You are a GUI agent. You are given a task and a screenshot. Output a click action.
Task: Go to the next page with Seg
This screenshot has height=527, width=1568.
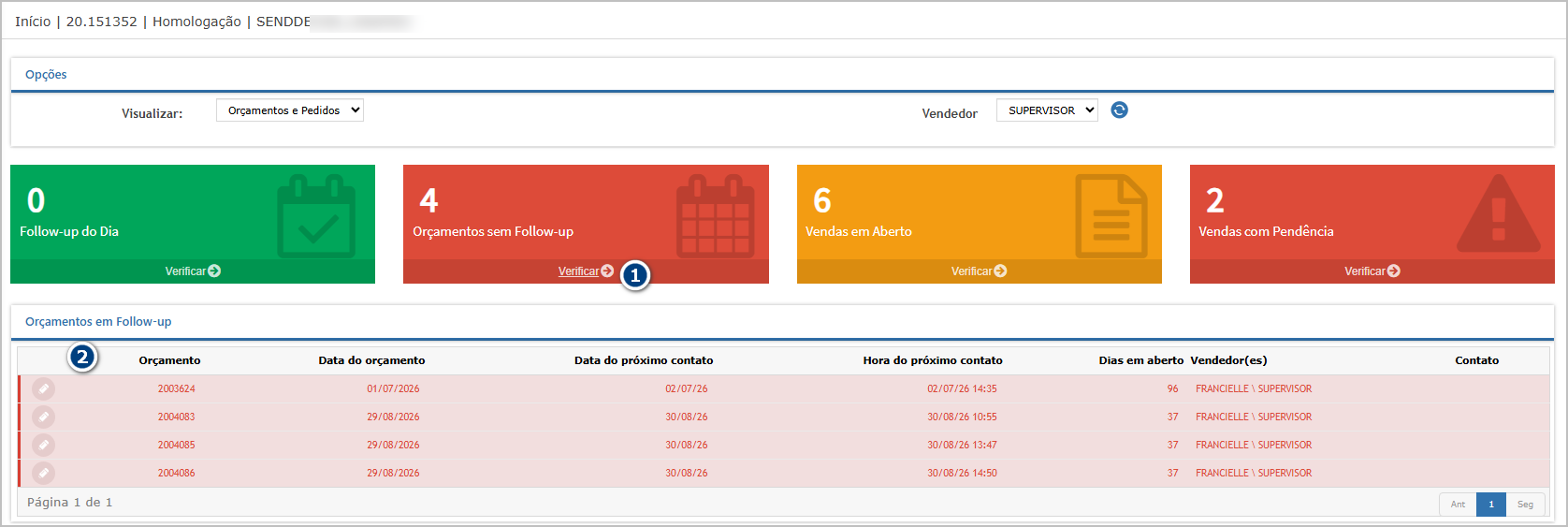(x=1525, y=505)
